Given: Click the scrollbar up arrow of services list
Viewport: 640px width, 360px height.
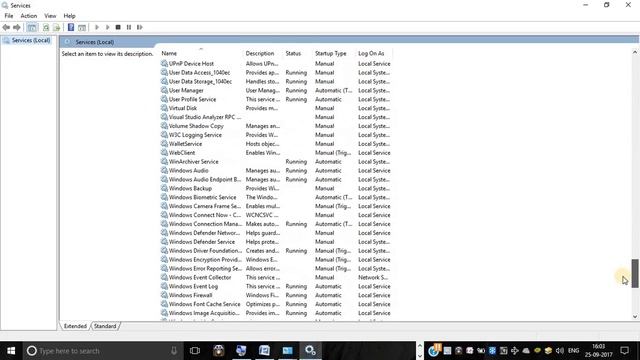Looking at the screenshot, I should point(635,52).
